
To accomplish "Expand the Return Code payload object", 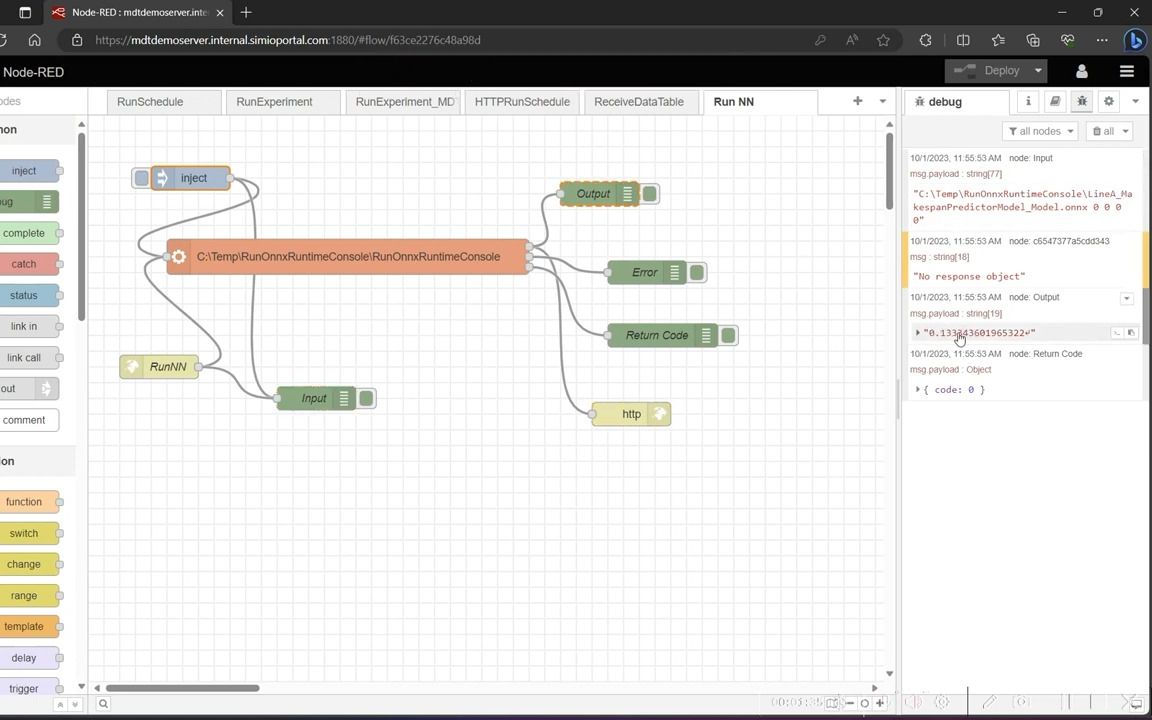I will [918, 389].
